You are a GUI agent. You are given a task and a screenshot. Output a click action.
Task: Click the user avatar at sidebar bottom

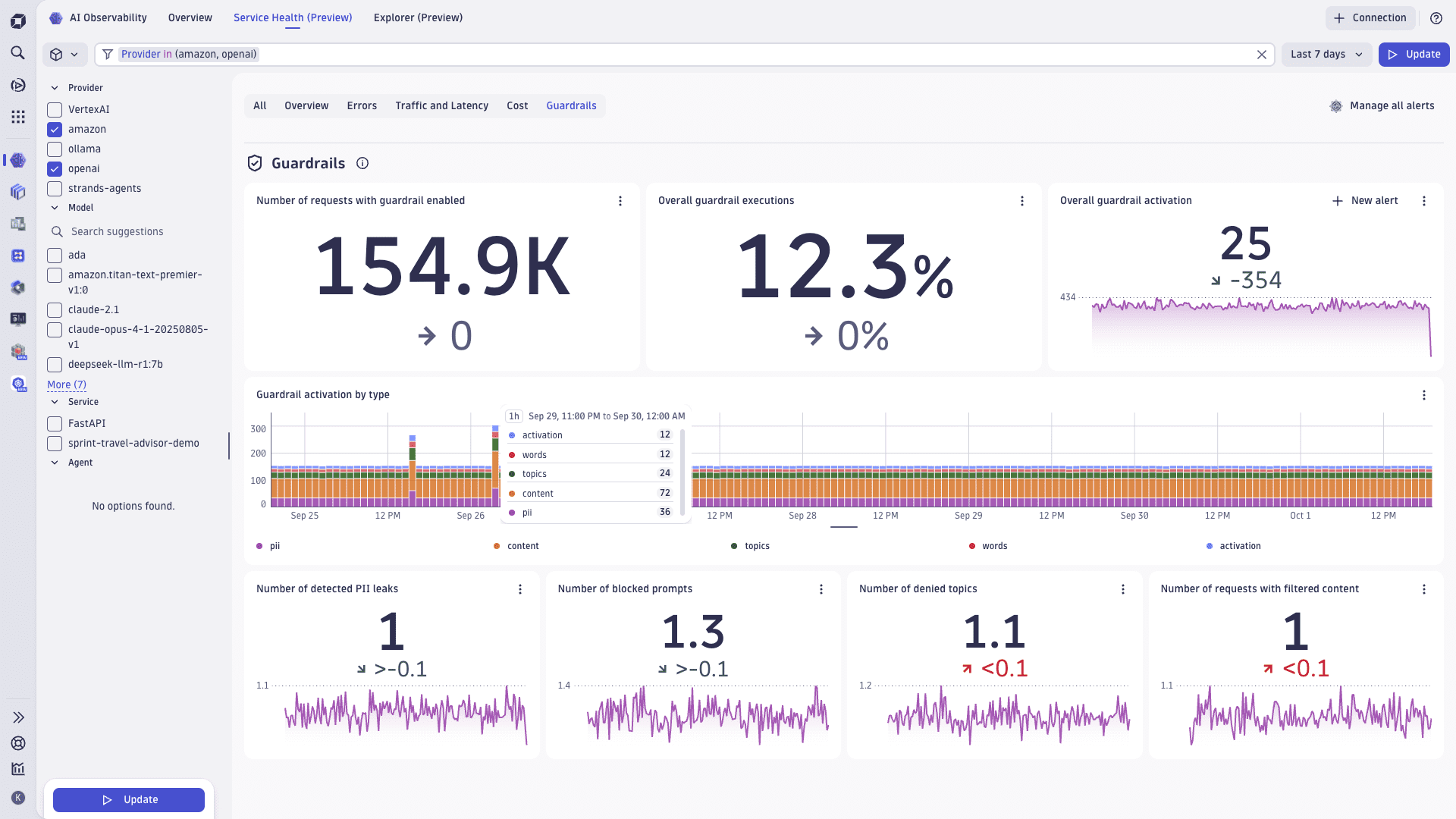point(18,798)
